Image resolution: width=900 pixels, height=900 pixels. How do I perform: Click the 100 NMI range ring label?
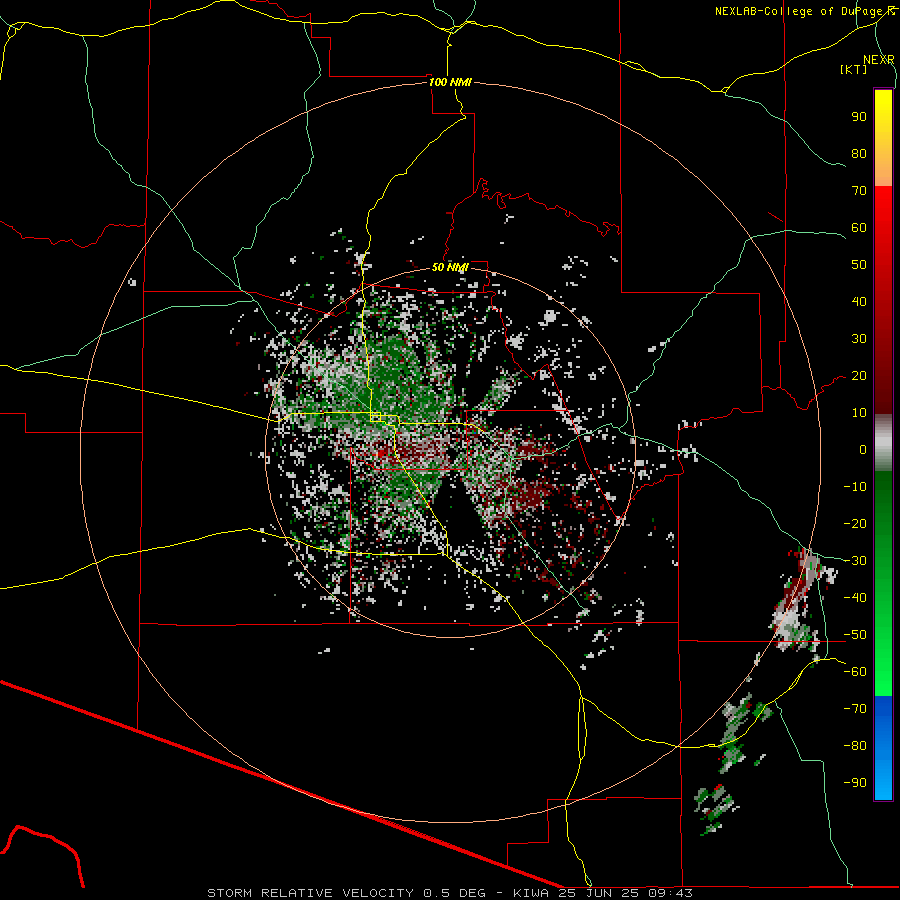pos(450,82)
